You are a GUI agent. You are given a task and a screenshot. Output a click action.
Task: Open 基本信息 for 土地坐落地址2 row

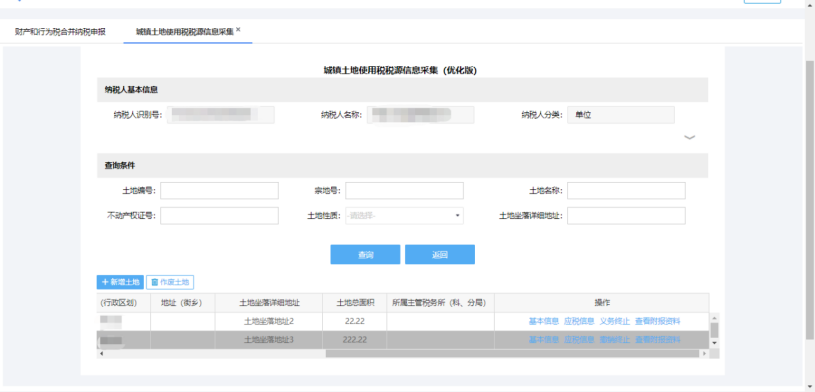pos(544,321)
